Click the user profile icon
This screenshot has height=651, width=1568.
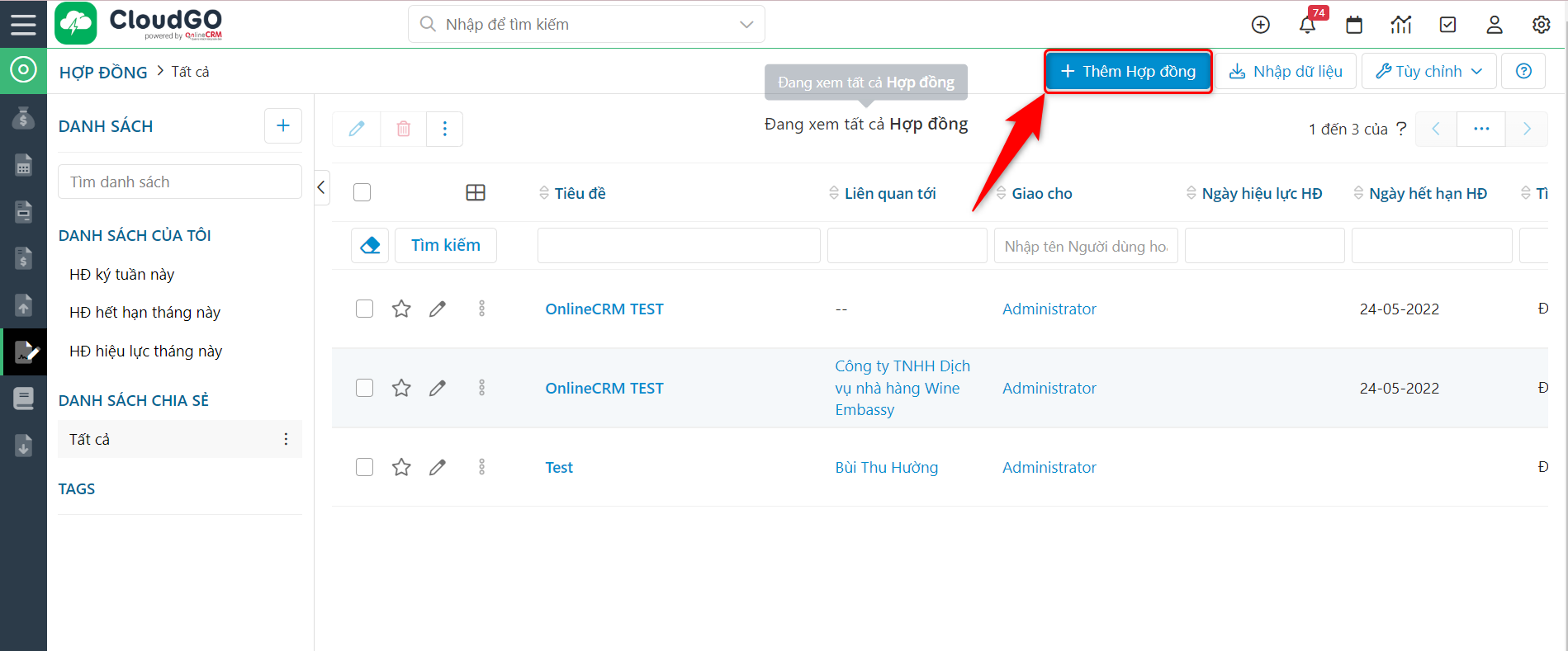point(1495,25)
